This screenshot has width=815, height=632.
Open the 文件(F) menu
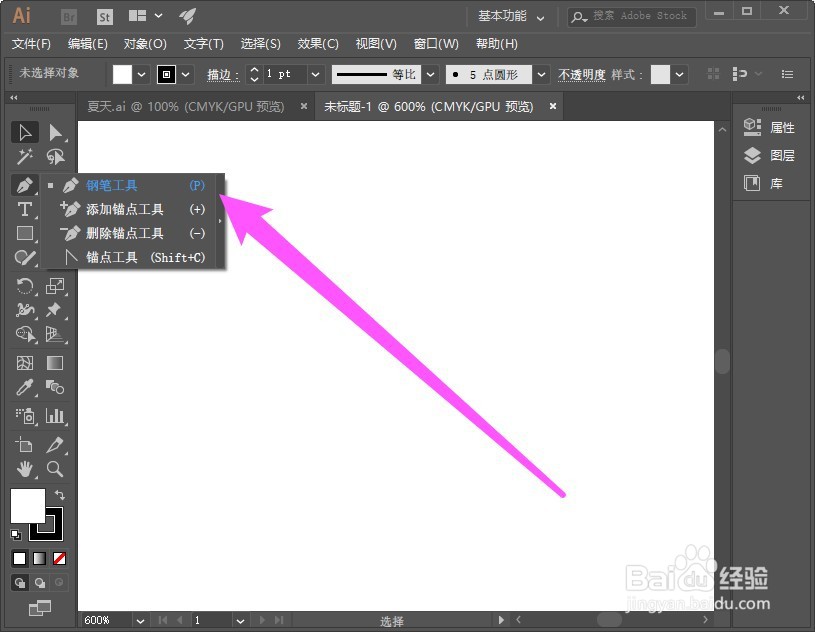[31, 44]
